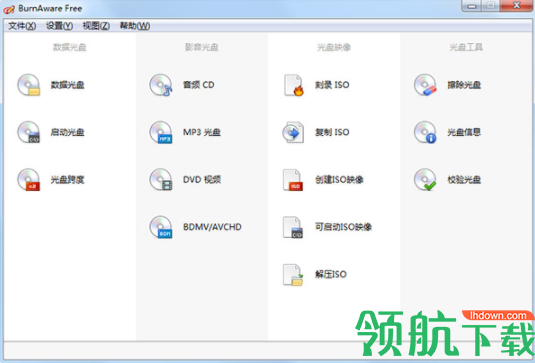Click the 影音光盘 column header
The width and height of the screenshot is (535, 363).
point(202,47)
